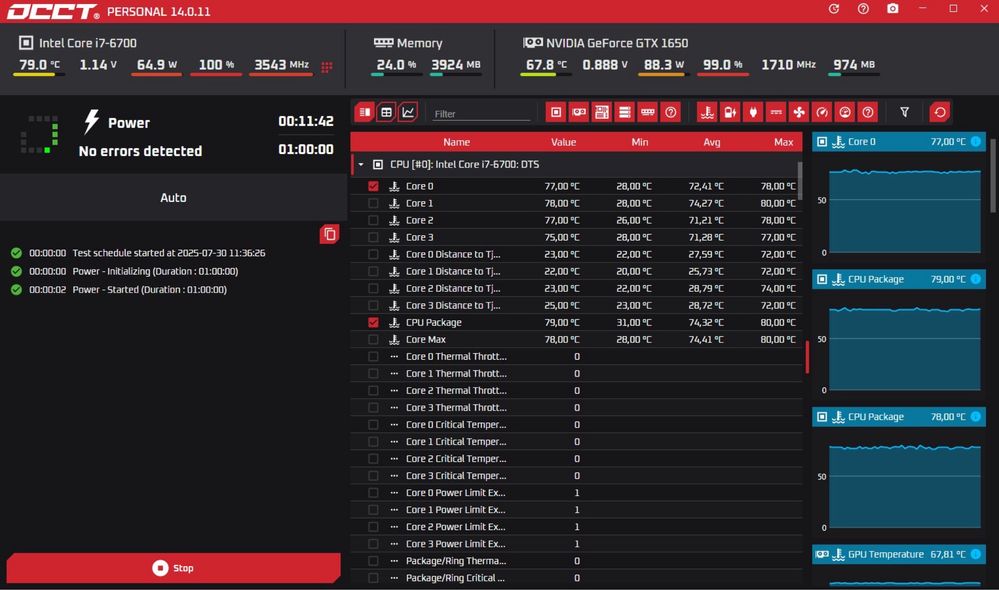Uncheck the CPU Package checkbox
Screen dimensions: 999x590
coord(373,322)
